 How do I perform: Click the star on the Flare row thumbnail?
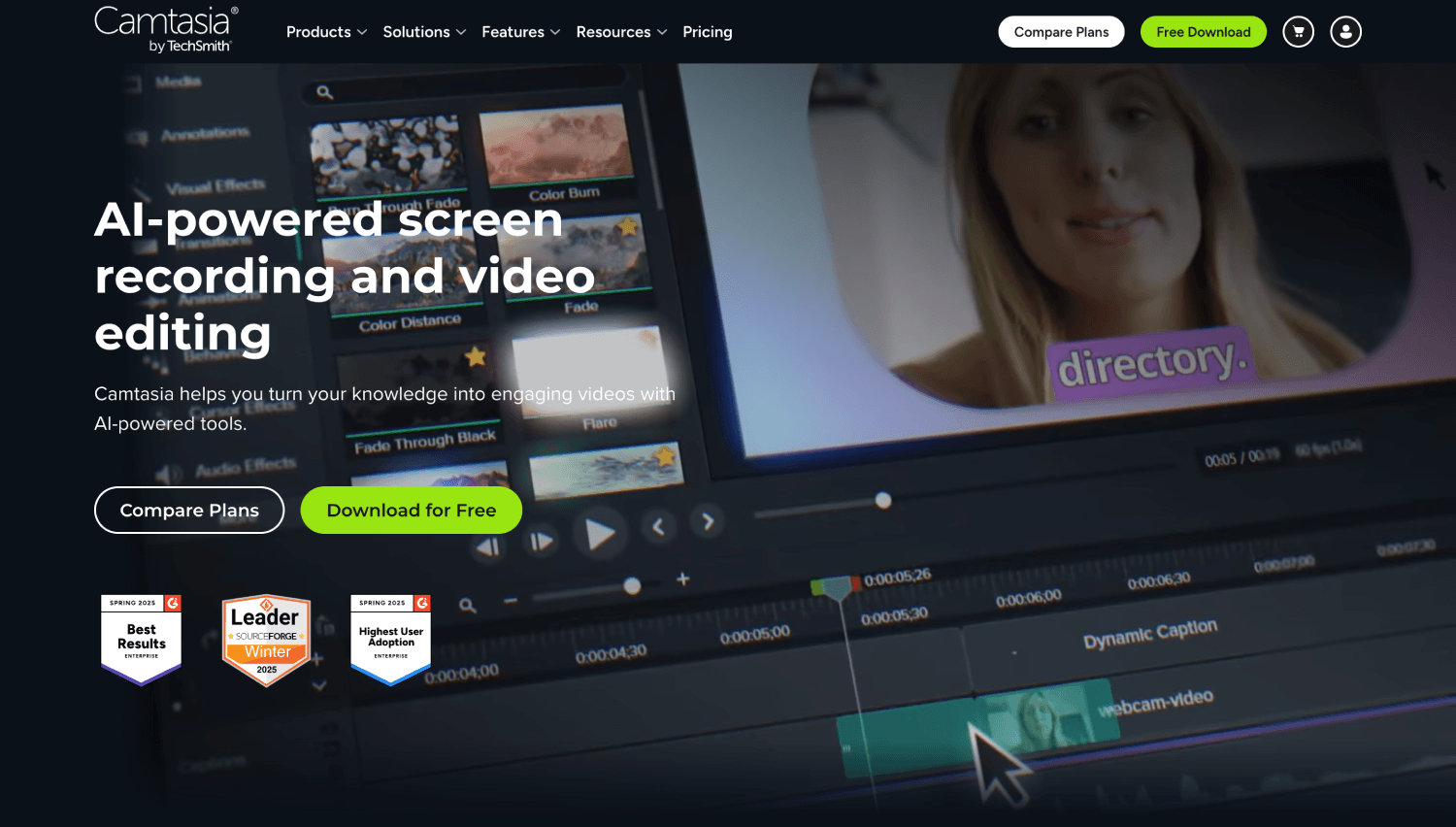[x=476, y=356]
